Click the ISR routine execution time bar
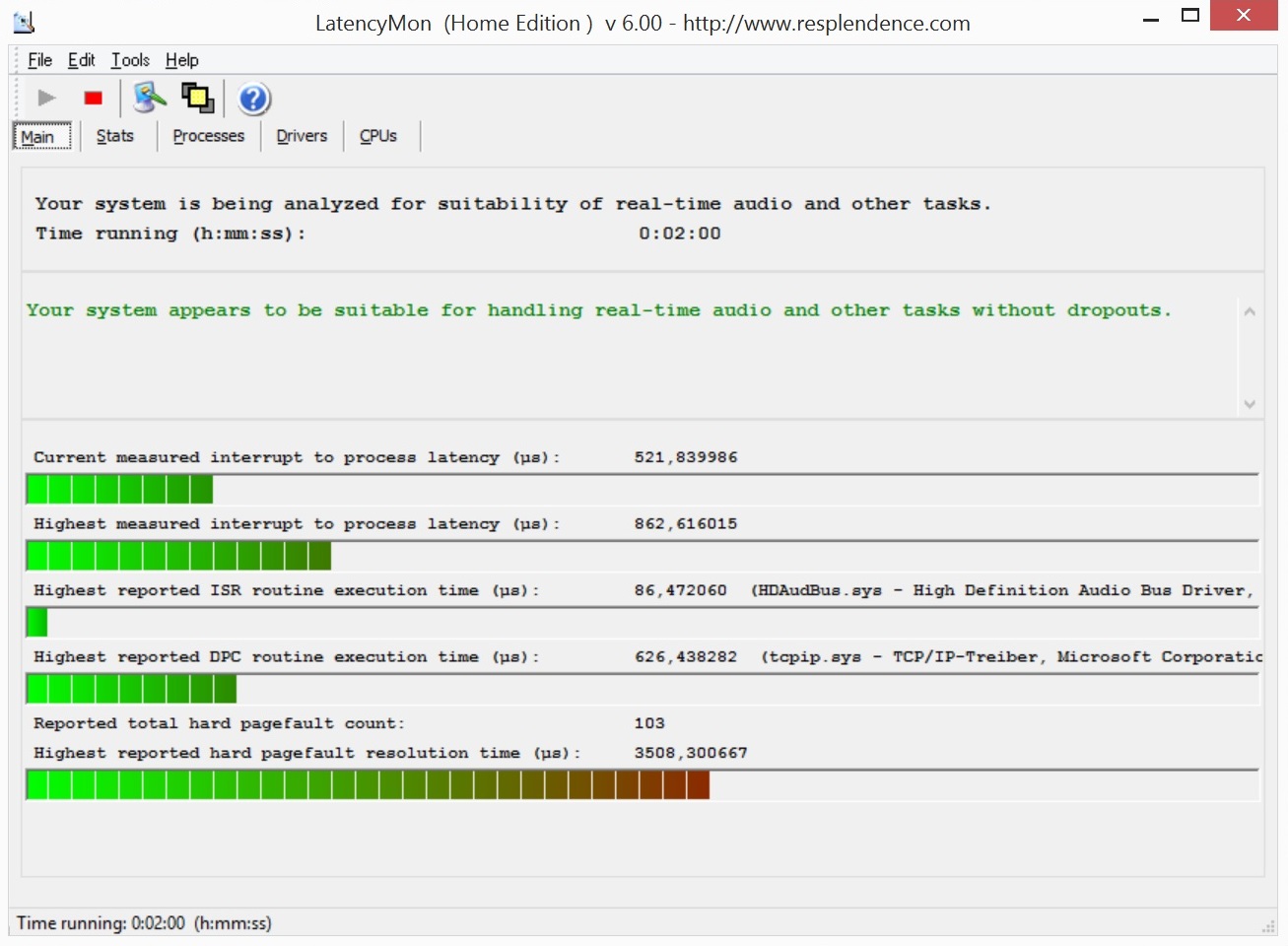 point(643,622)
